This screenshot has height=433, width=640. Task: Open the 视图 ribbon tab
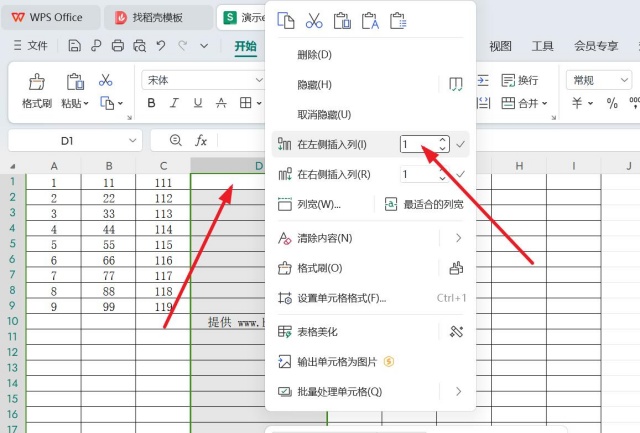500,46
